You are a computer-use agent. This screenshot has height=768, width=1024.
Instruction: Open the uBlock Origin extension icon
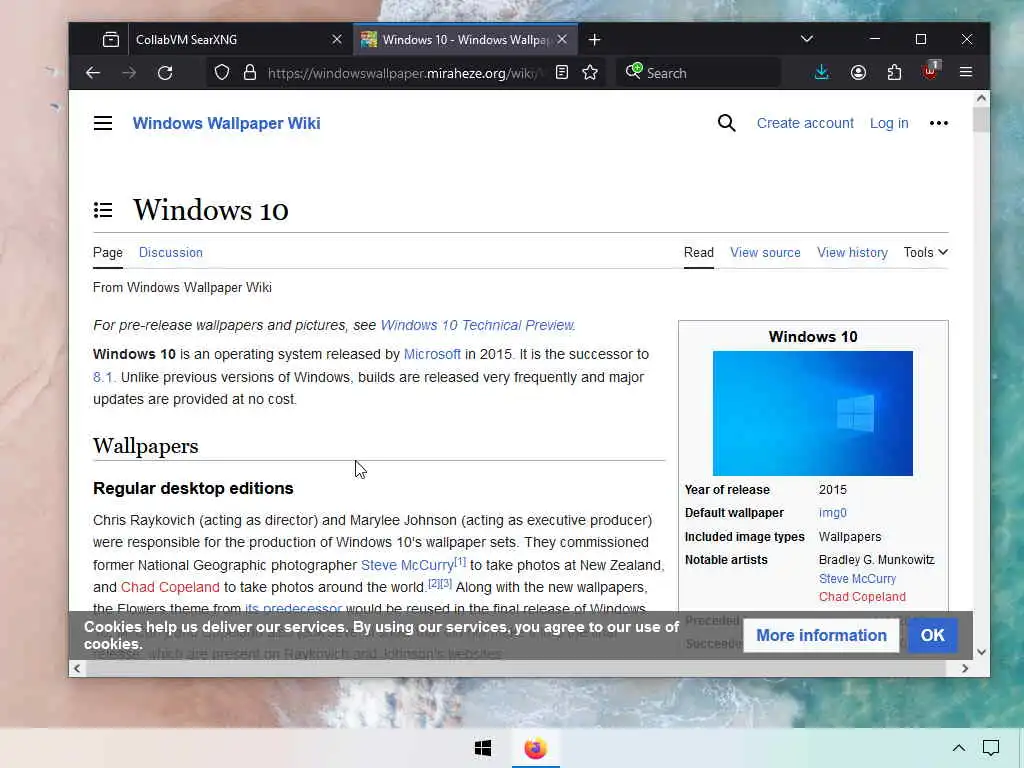[x=931, y=71]
